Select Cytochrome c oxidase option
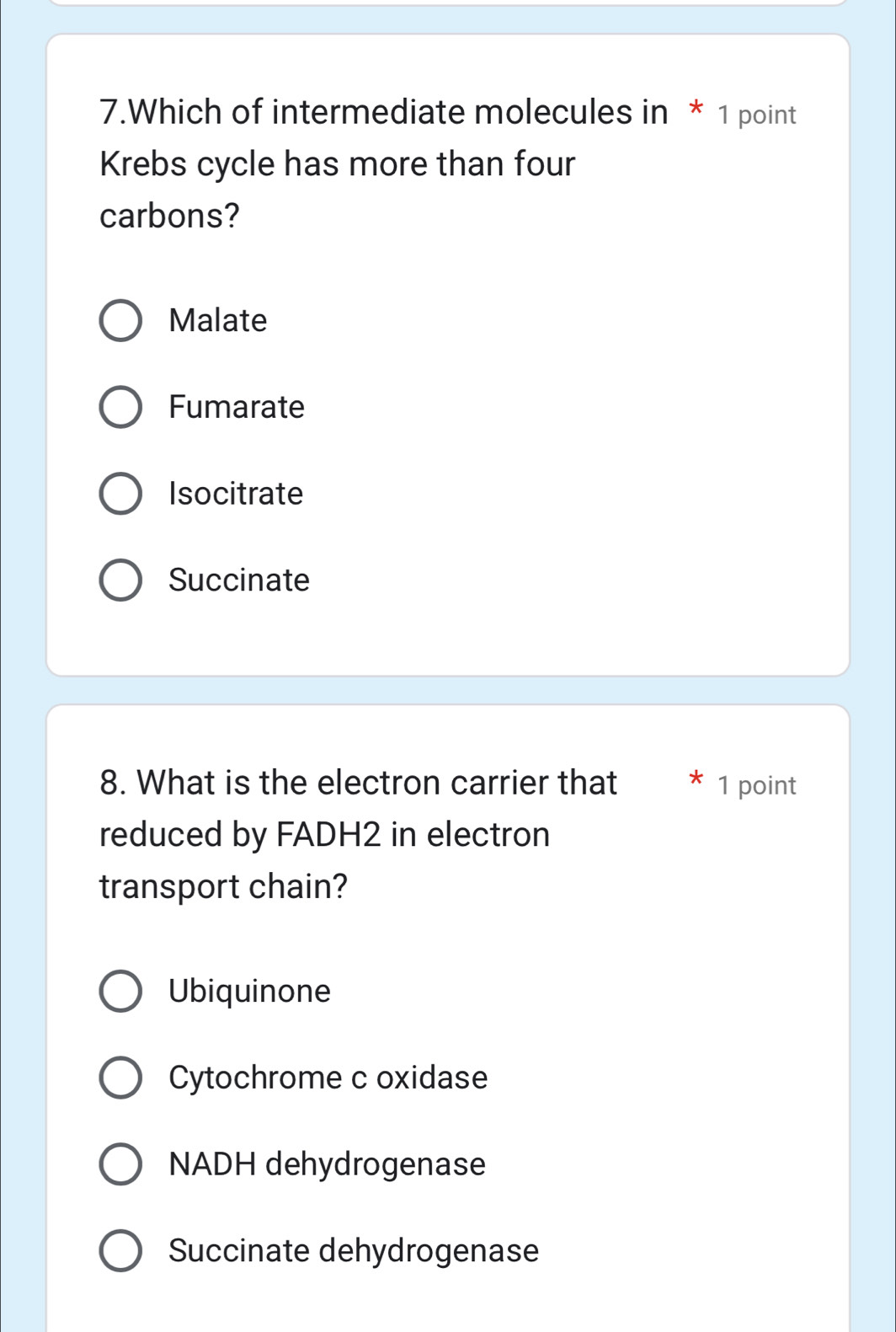Viewport: 896px width, 1332px height. coord(121,1078)
